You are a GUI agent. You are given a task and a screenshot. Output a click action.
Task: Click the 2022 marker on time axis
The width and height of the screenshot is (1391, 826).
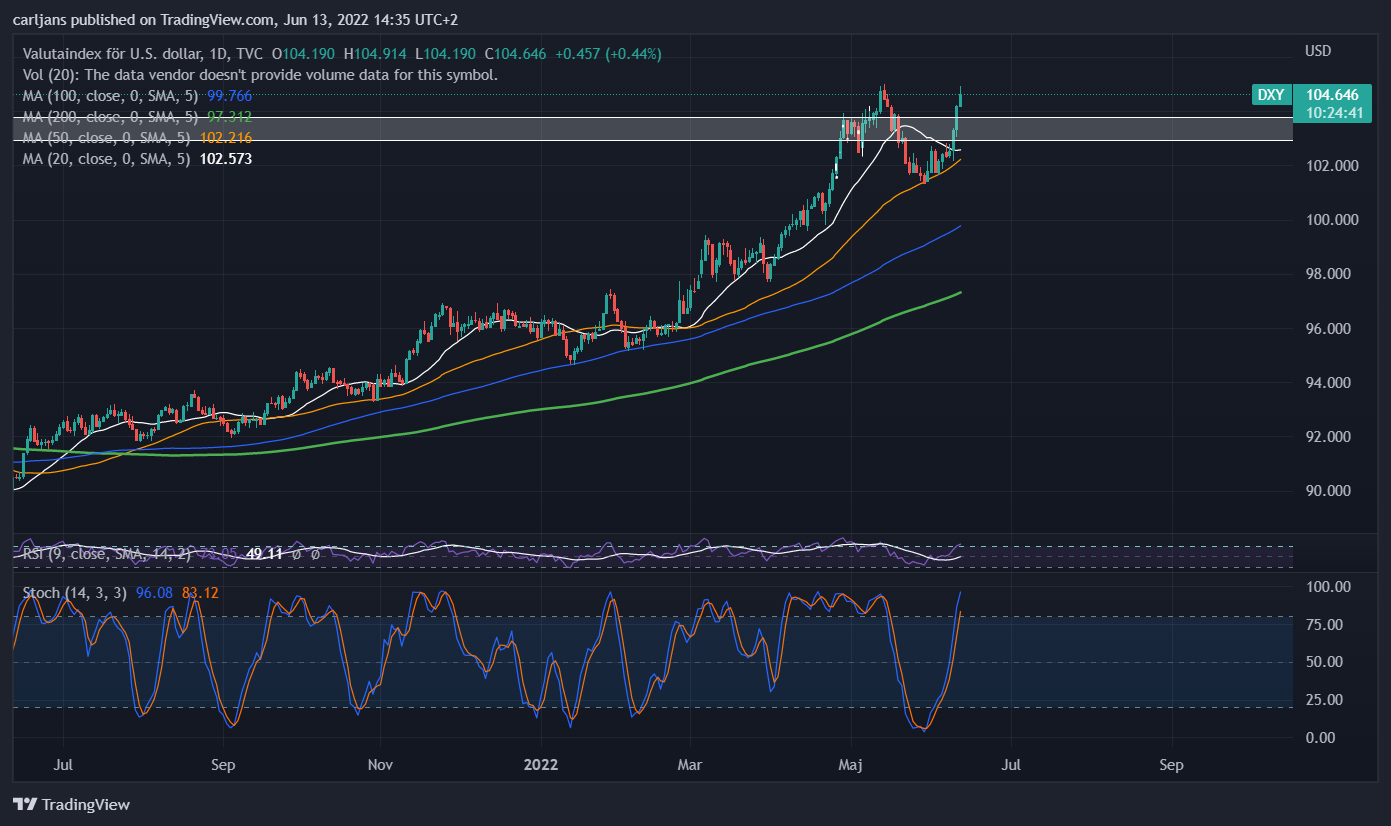541,765
